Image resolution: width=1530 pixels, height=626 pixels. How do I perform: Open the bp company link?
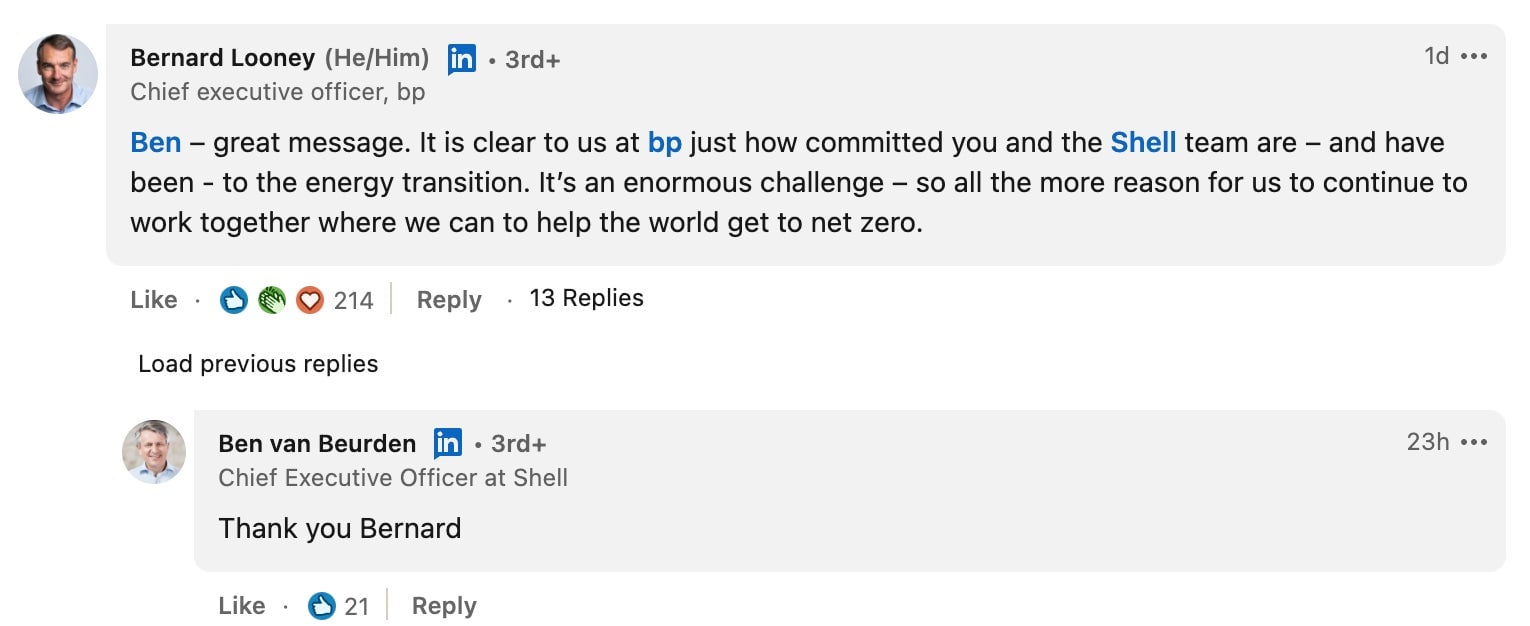[x=665, y=143]
